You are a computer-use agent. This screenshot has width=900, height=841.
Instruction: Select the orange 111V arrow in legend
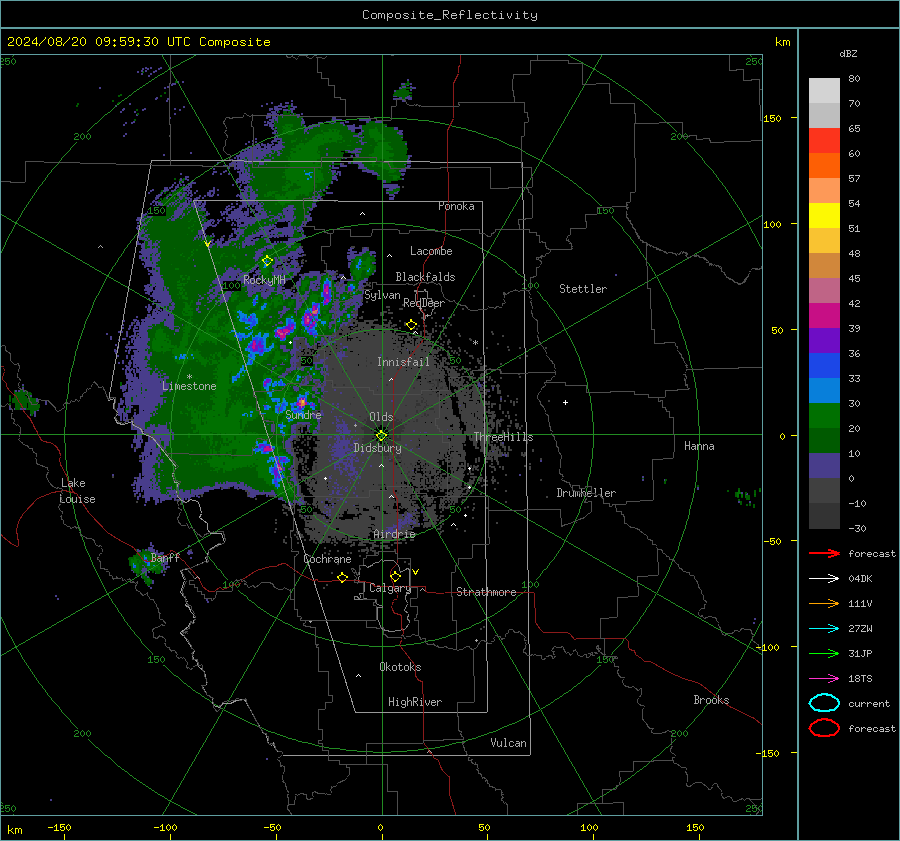coord(824,603)
